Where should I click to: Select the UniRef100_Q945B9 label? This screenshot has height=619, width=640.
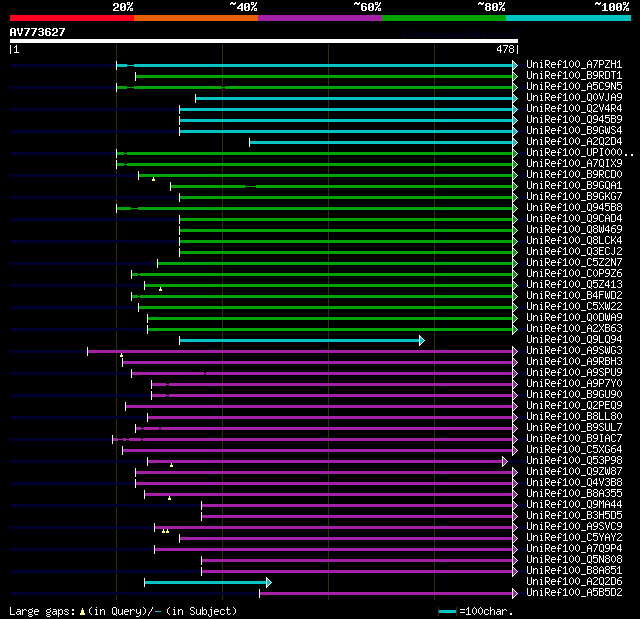click(x=574, y=120)
